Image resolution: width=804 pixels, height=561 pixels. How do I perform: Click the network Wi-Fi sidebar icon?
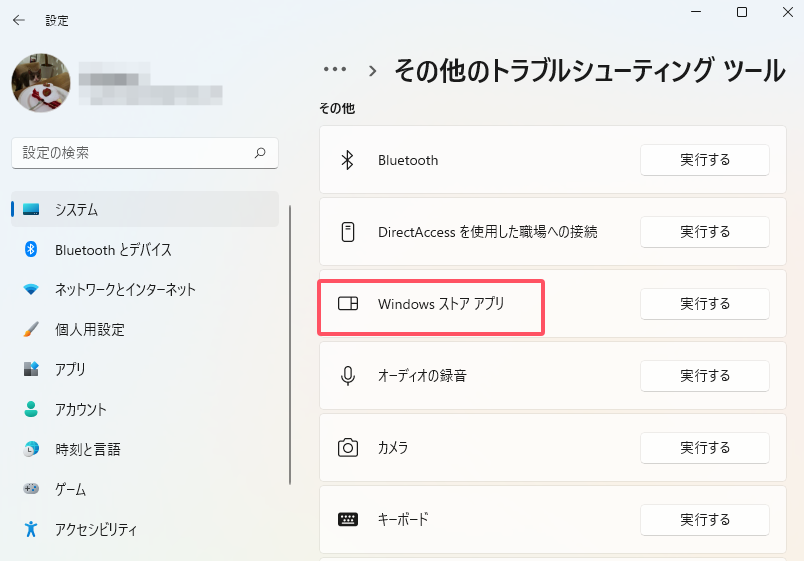point(31,289)
